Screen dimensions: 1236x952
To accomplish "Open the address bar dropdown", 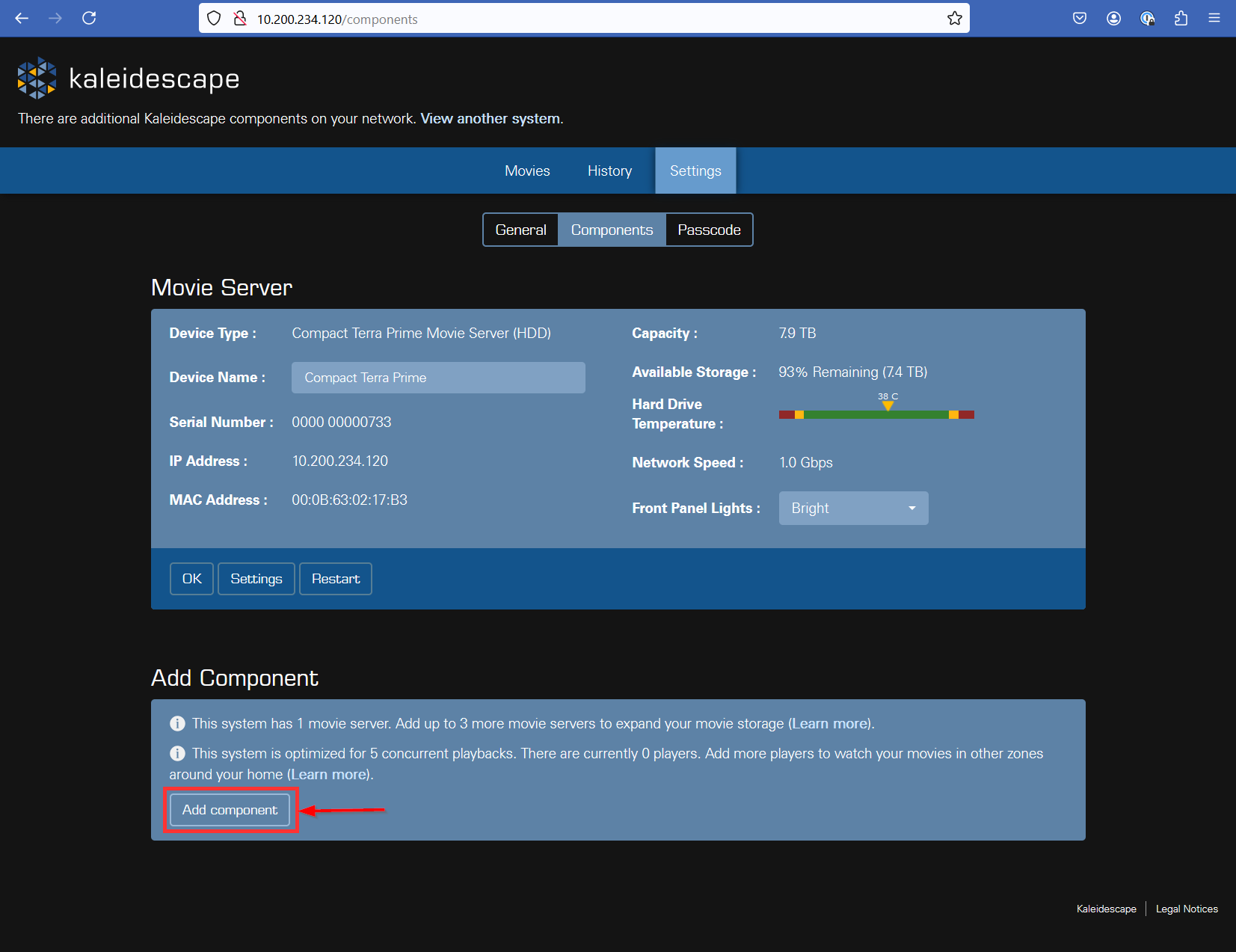I will point(584,19).
